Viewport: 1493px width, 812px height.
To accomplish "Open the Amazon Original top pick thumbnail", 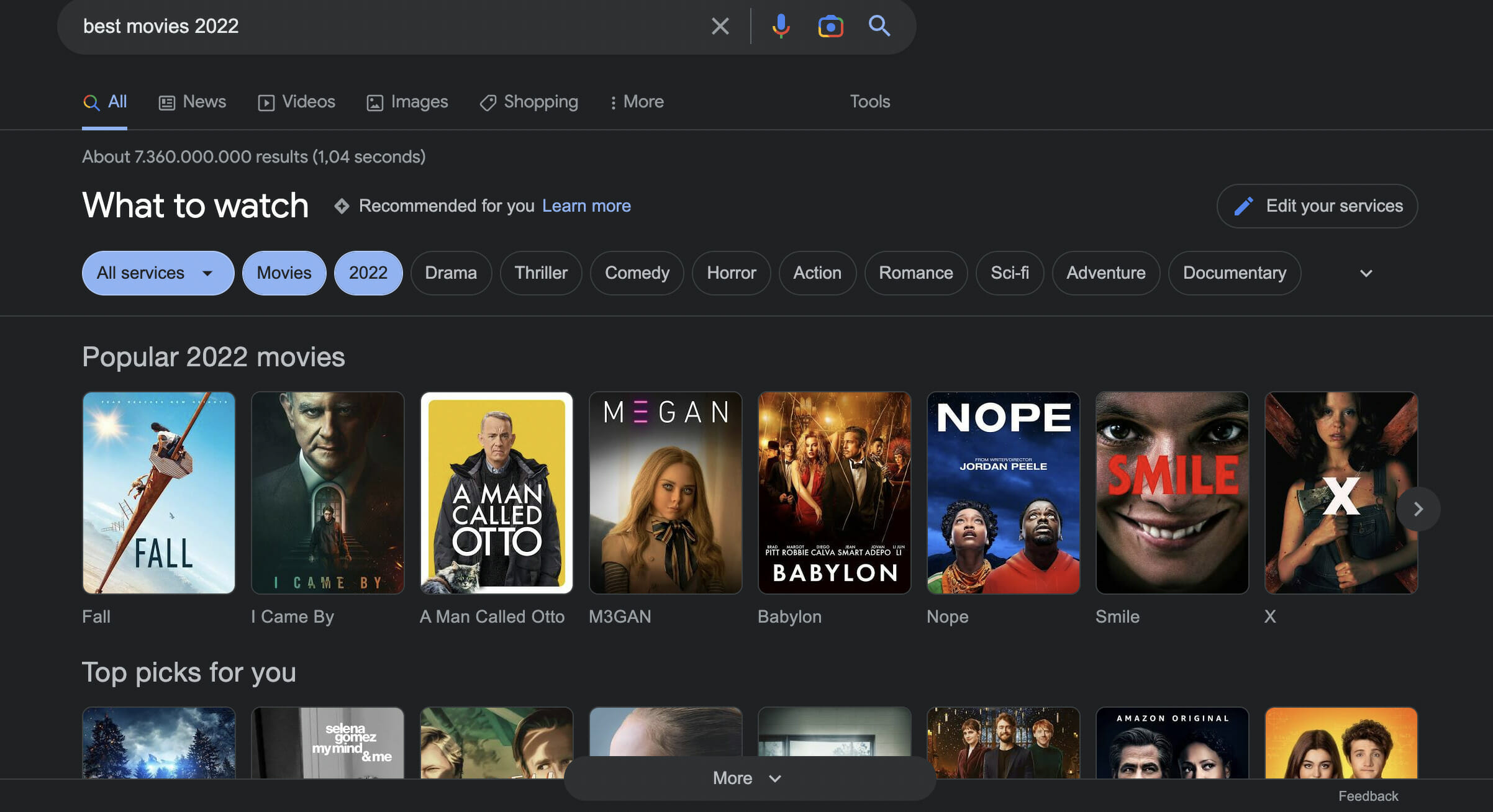I will click(x=1173, y=742).
